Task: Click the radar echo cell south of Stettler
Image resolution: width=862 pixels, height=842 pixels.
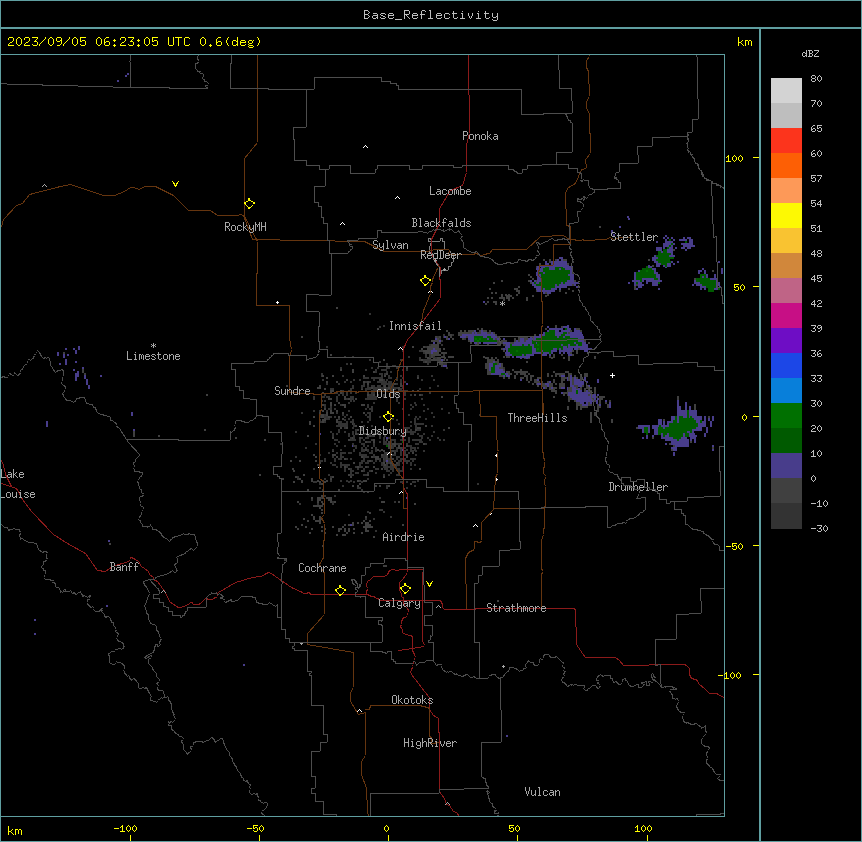Action: tap(647, 276)
